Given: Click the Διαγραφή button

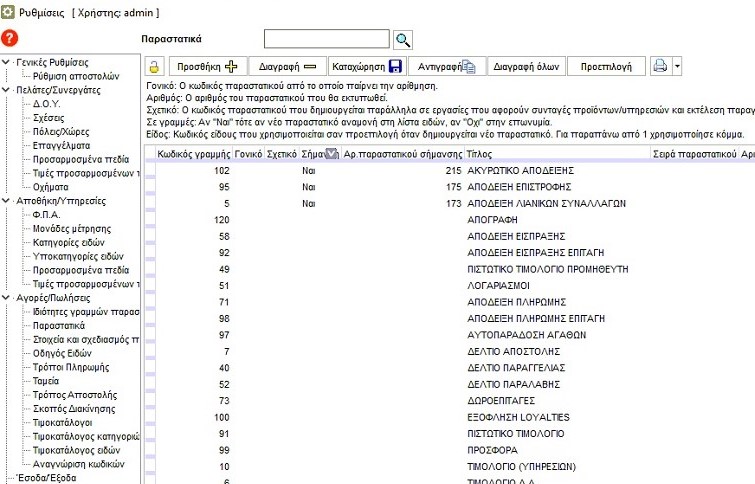Looking at the screenshot, I should click(x=287, y=66).
